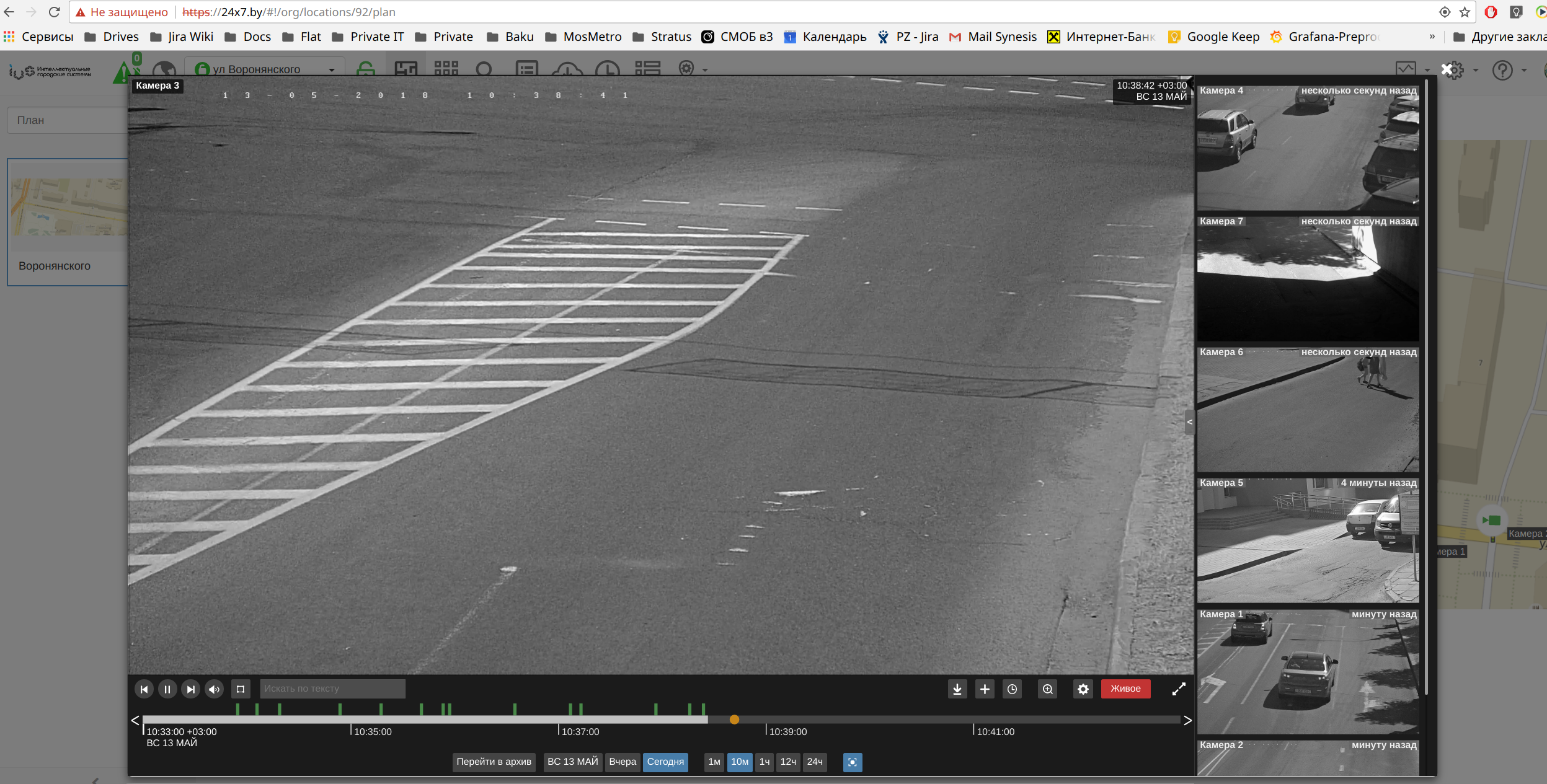Click the orange playhead marker on timeline
Image resolution: width=1547 pixels, height=784 pixels.
point(734,720)
